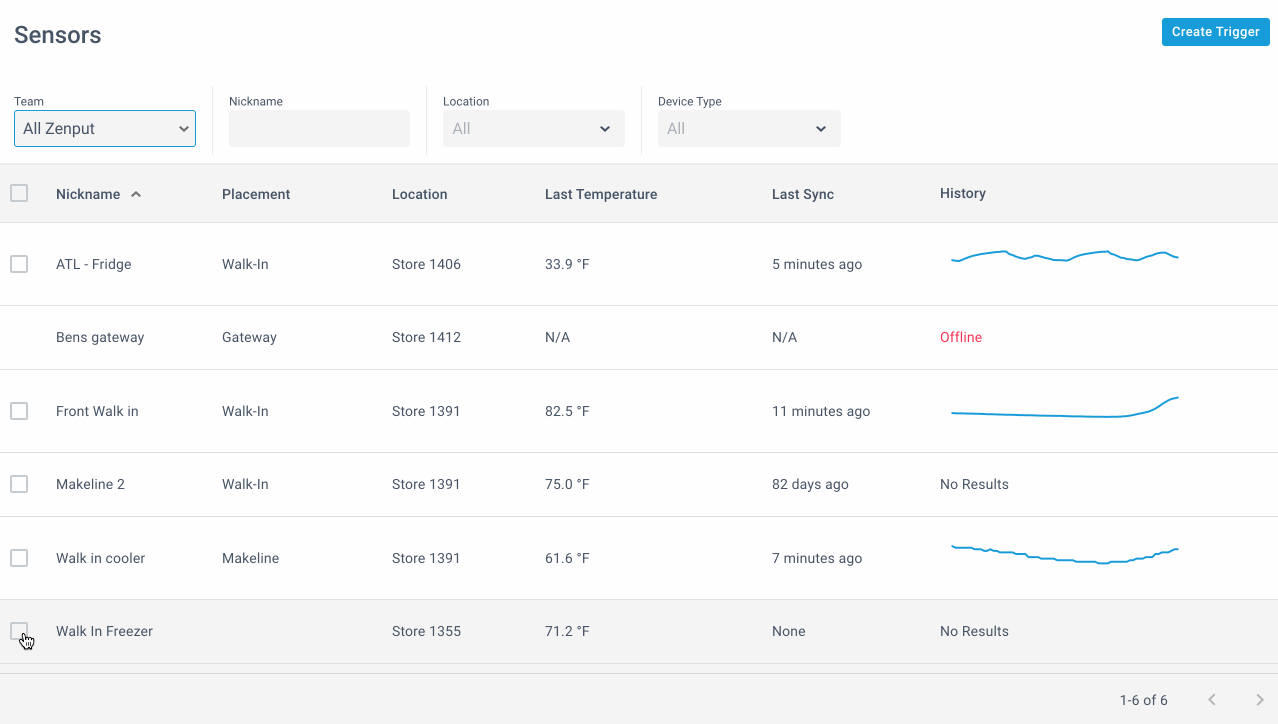Click the Offline status for Bens gateway
Viewport: 1278px width, 724px height.
pos(961,338)
